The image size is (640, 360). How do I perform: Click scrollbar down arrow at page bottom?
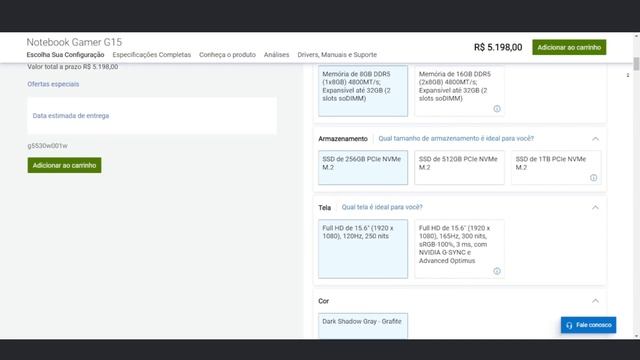point(636,336)
